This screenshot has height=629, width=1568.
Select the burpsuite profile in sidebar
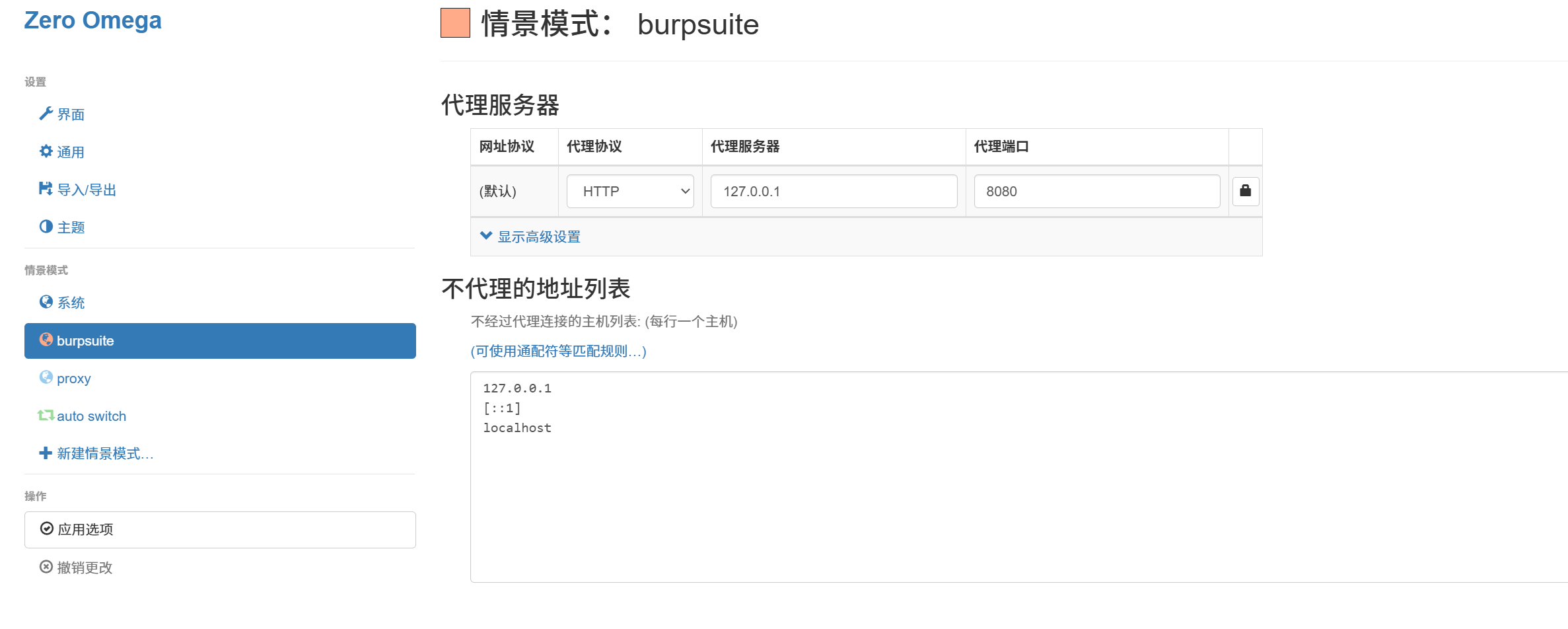pos(220,341)
